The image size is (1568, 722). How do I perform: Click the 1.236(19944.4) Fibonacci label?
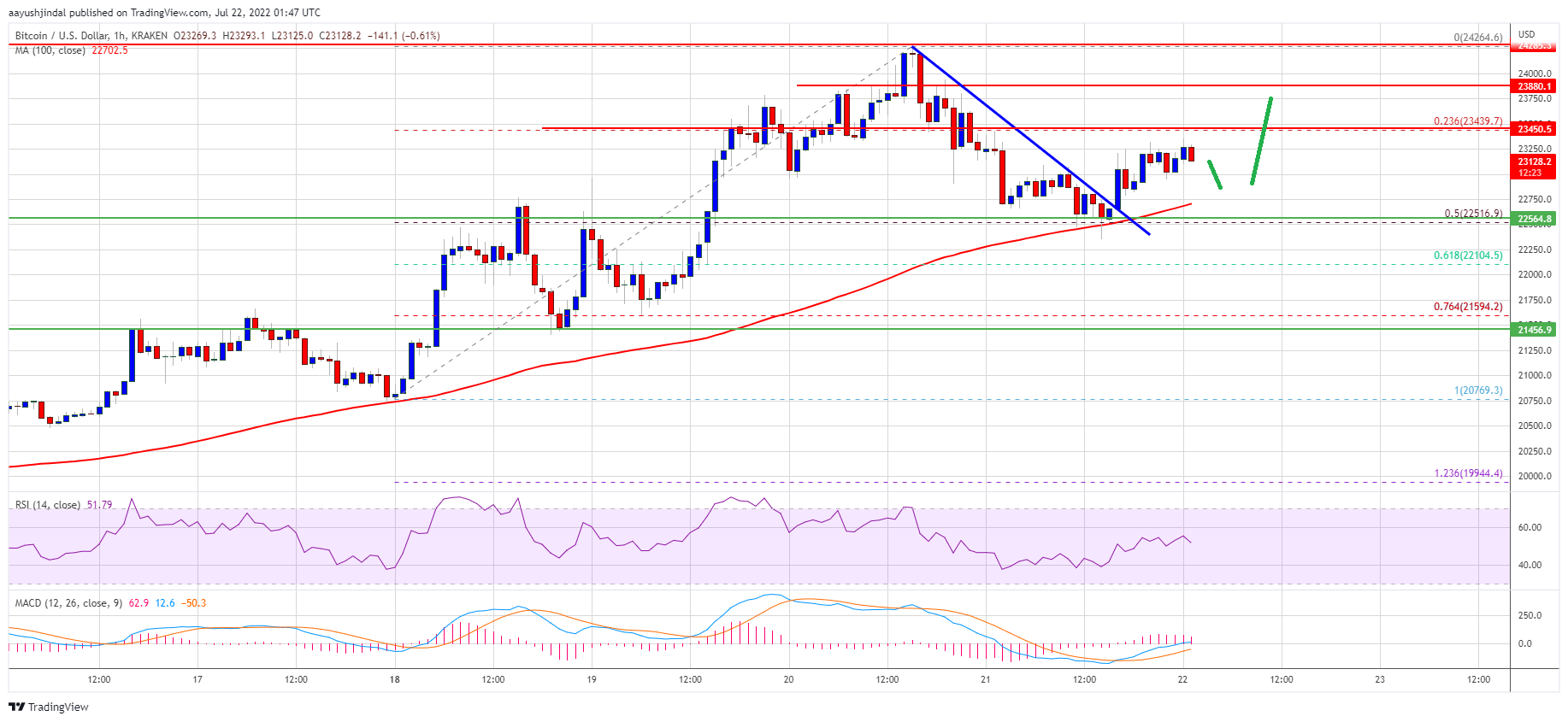[1468, 473]
